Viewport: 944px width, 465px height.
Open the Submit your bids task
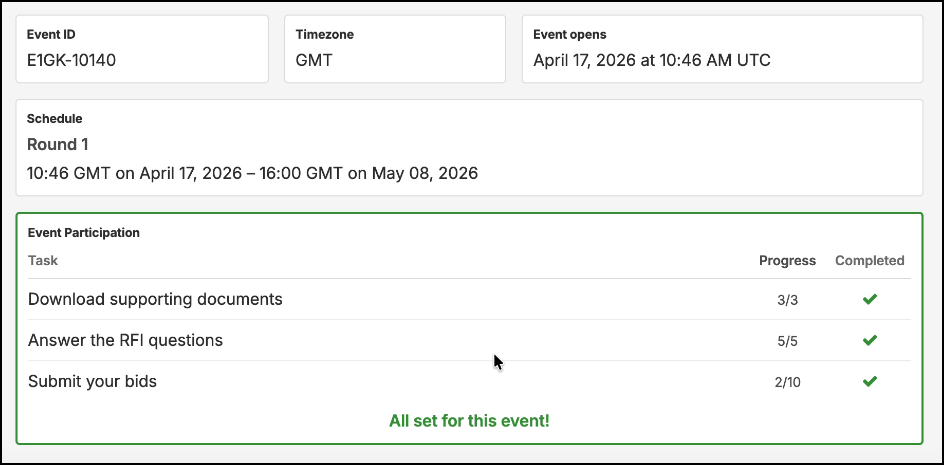(92, 381)
